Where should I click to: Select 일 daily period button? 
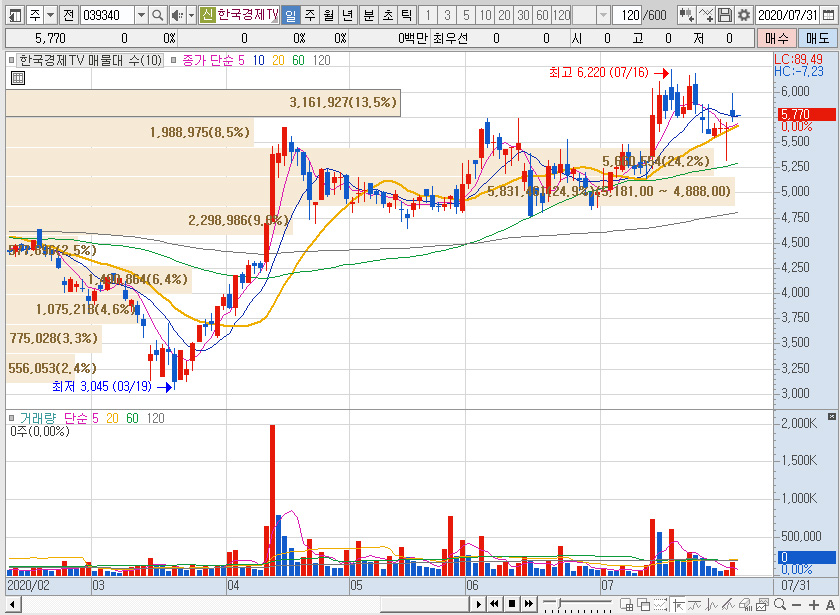click(x=290, y=15)
